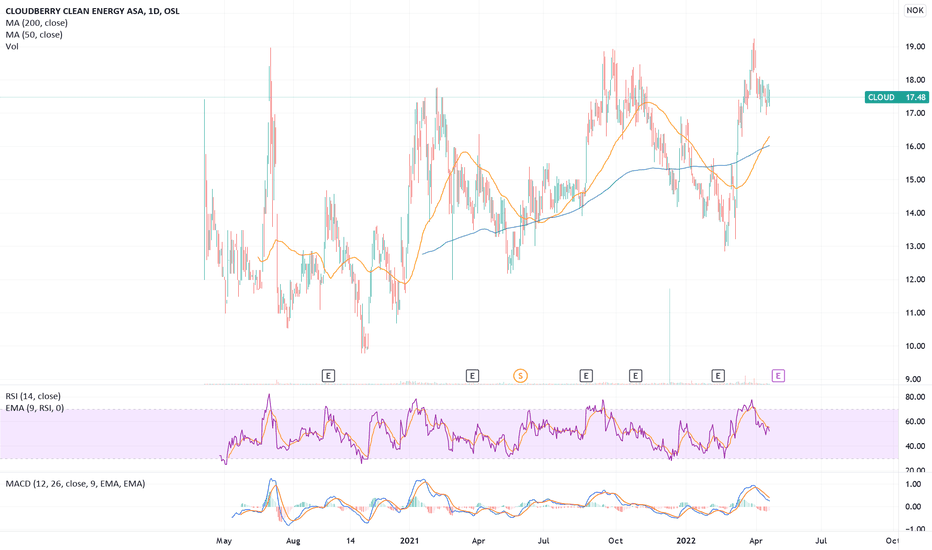Click the Aug time axis label
This screenshot has width=932, height=550.
pyautogui.click(x=293, y=540)
